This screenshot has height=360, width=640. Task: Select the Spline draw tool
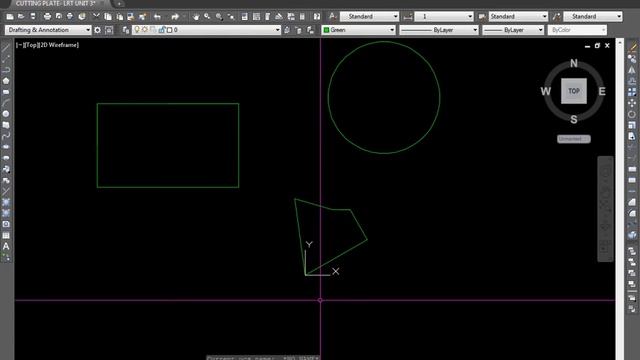click(x=6, y=136)
